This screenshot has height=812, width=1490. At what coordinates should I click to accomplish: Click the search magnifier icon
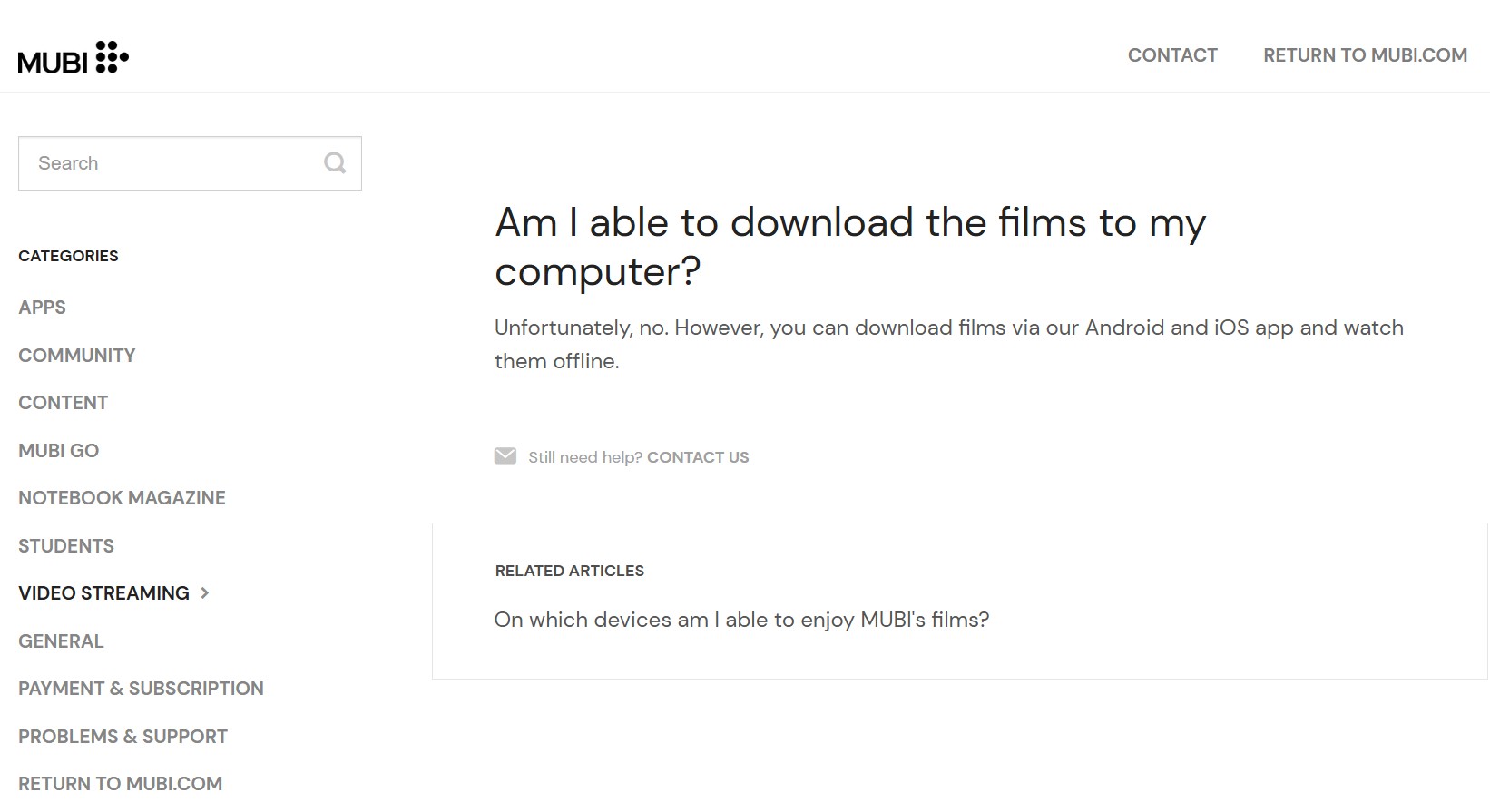tap(335, 163)
